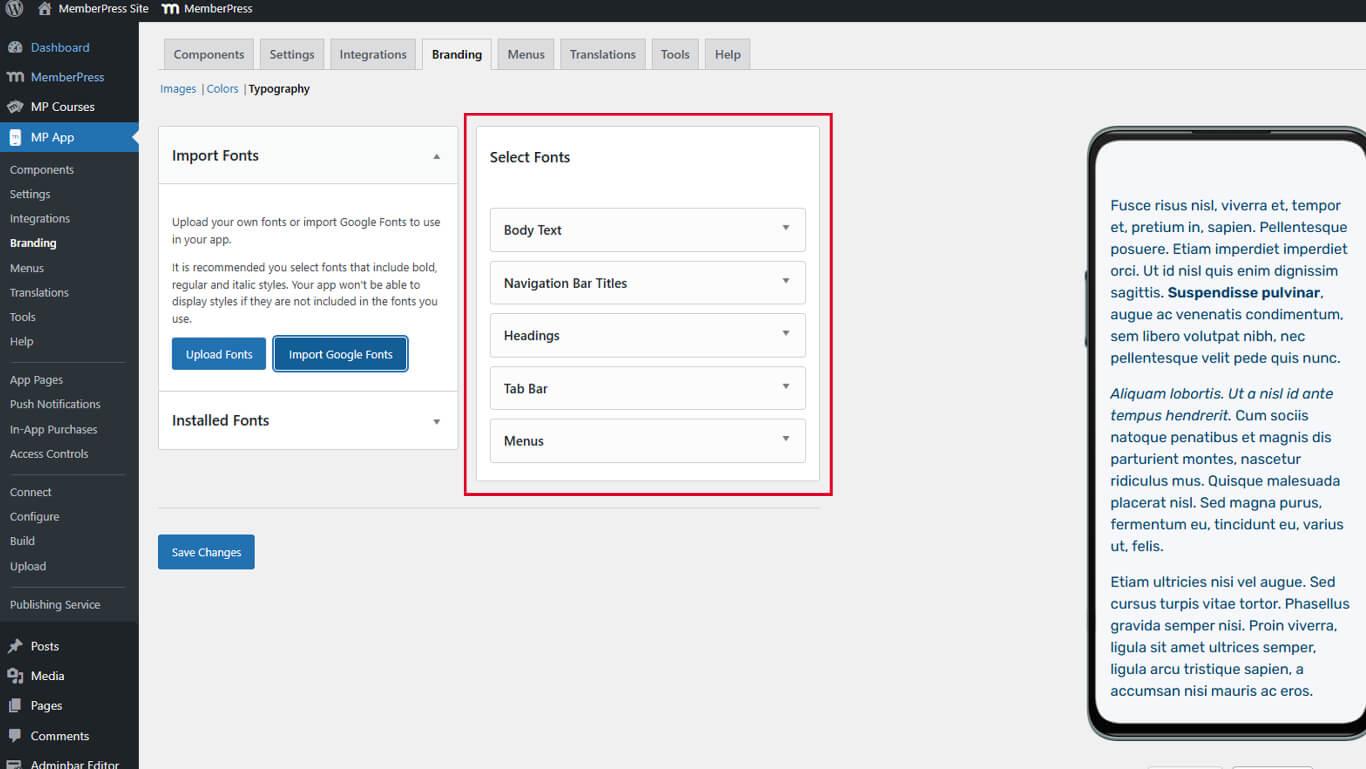Open the Translations tab

tap(602, 54)
